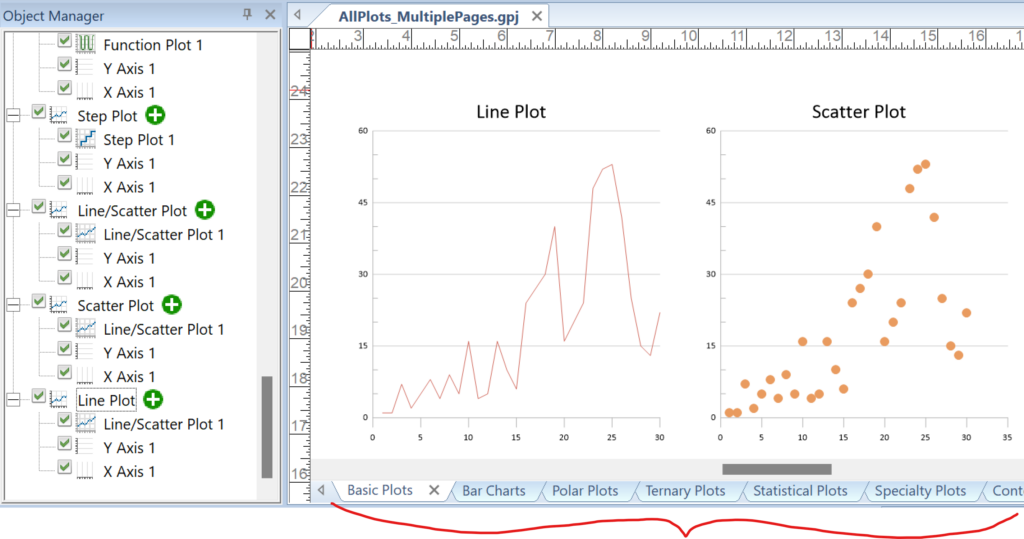Pin the Object Manager panel
The height and width of the screenshot is (539, 1024).
[248, 14]
